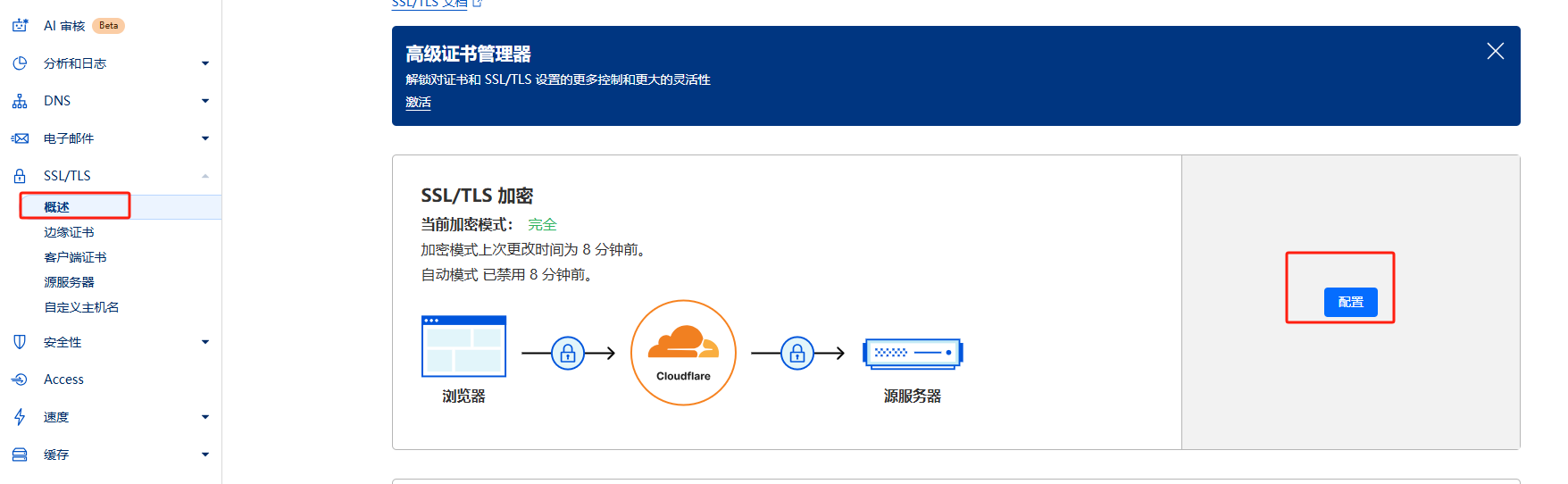Expand the 分析和日志 dropdown arrow
1568x484 pixels.
pyautogui.click(x=205, y=63)
